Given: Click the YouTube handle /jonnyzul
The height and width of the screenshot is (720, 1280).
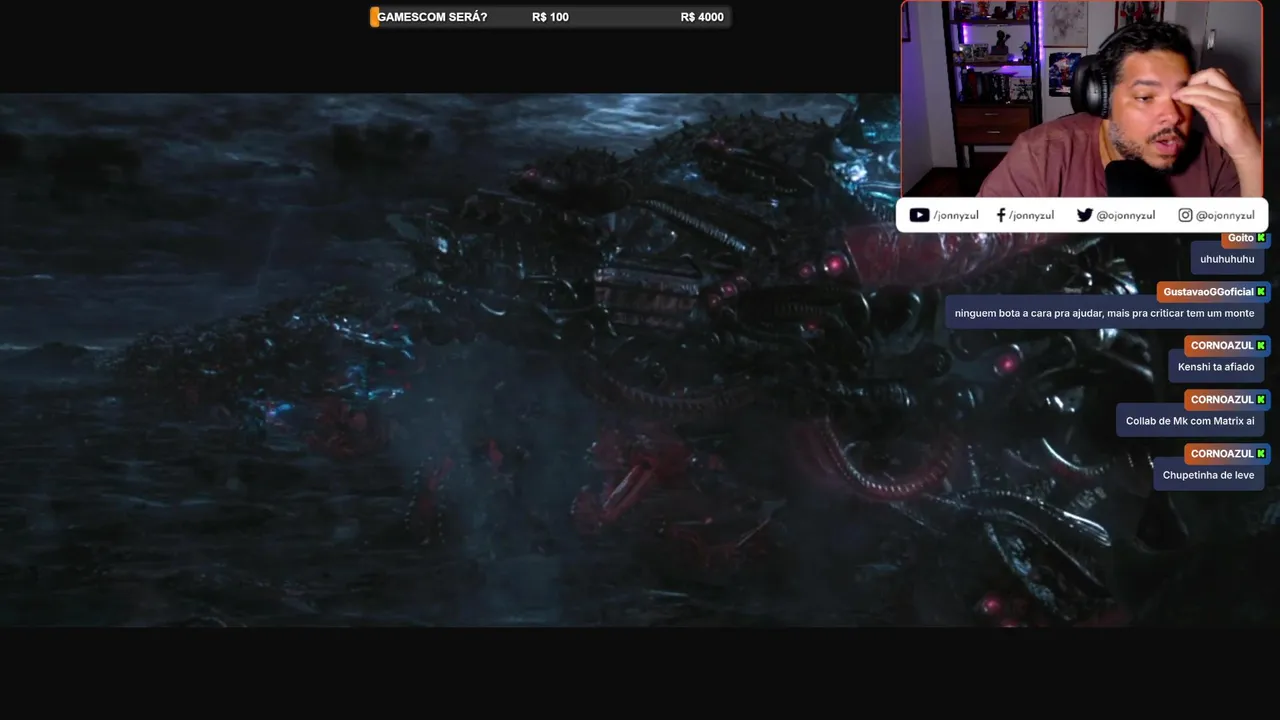Looking at the screenshot, I should click(x=956, y=216).
